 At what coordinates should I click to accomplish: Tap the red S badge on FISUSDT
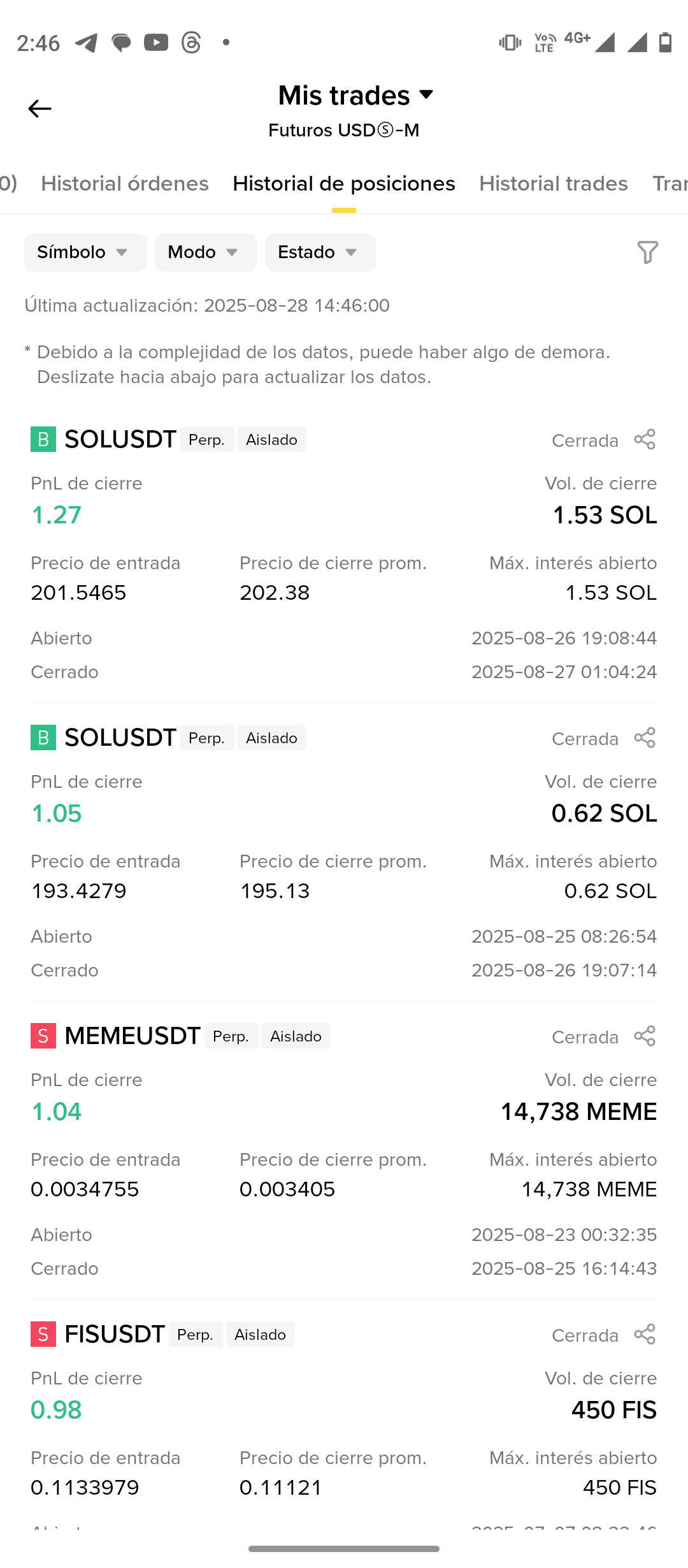[43, 1334]
